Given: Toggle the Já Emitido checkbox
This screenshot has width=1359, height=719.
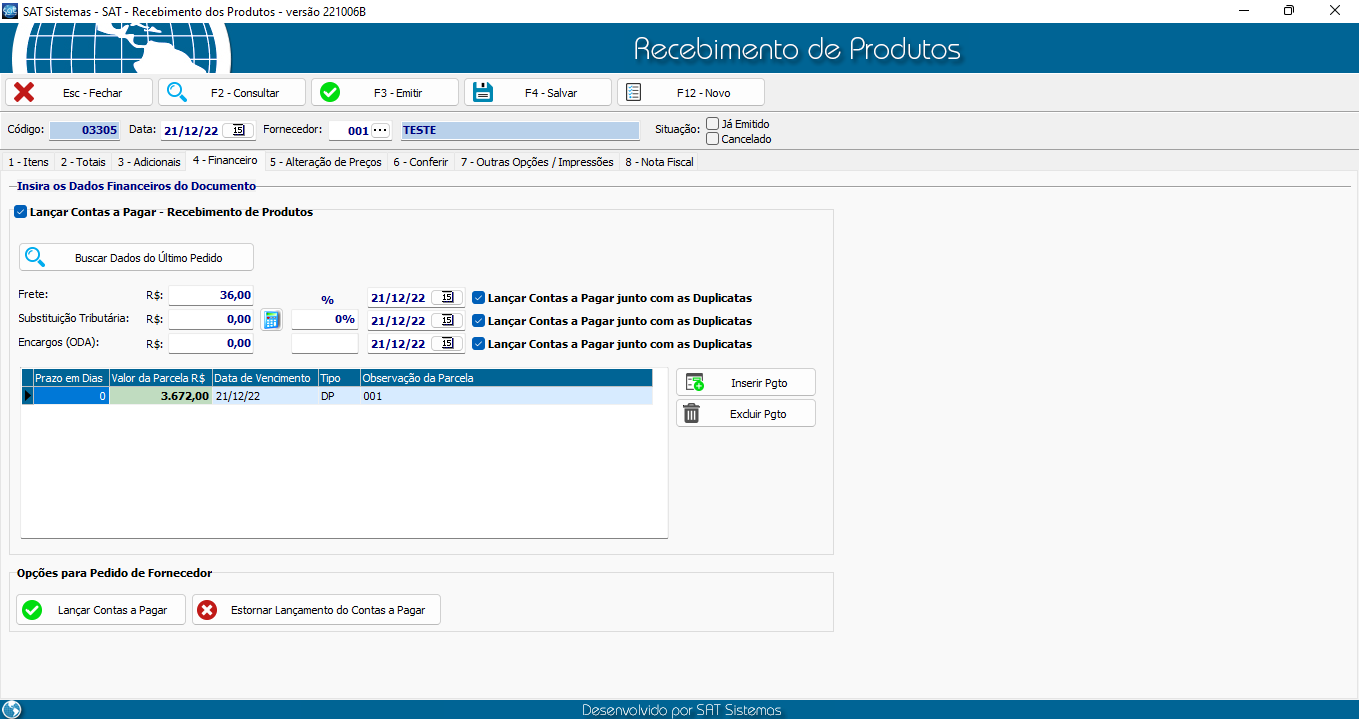Looking at the screenshot, I should (x=713, y=124).
